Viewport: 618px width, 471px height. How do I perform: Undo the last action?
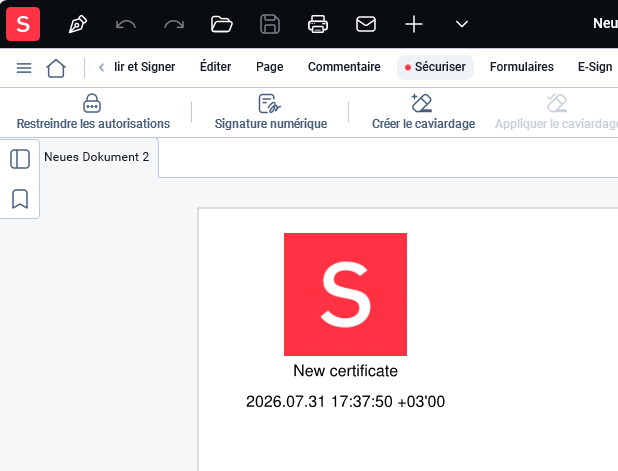point(126,24)
